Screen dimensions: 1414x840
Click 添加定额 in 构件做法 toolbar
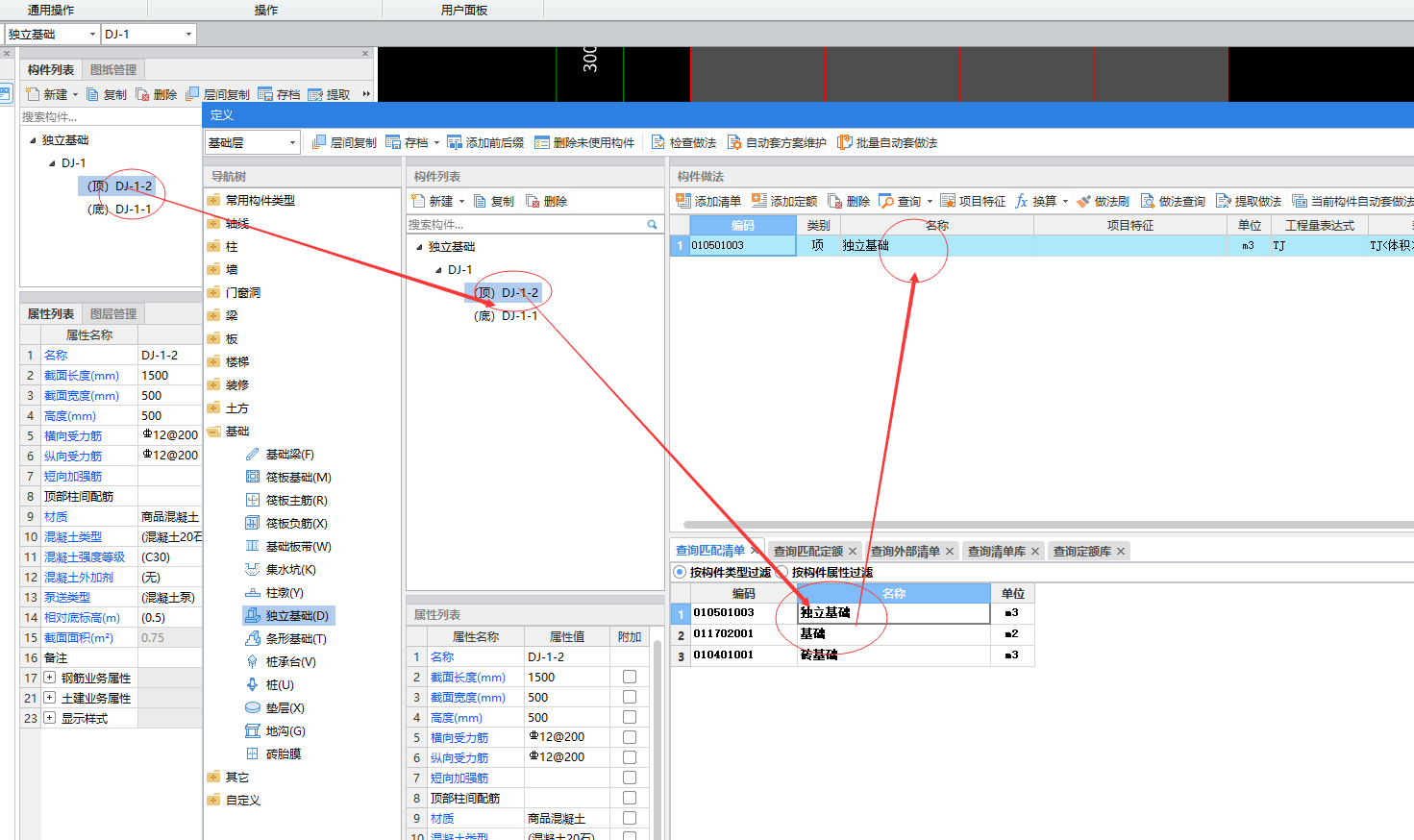point(784,201)
